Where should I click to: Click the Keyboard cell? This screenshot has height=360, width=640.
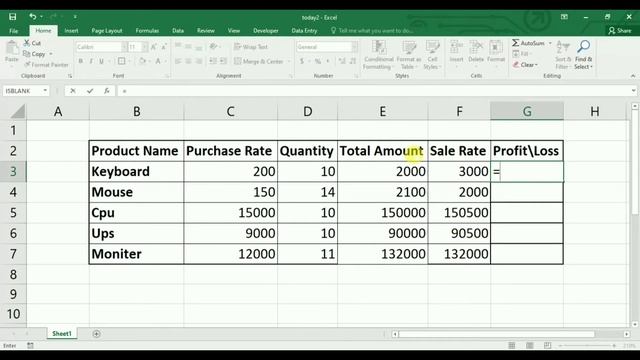pyautogui.click(x=136, y=171)
